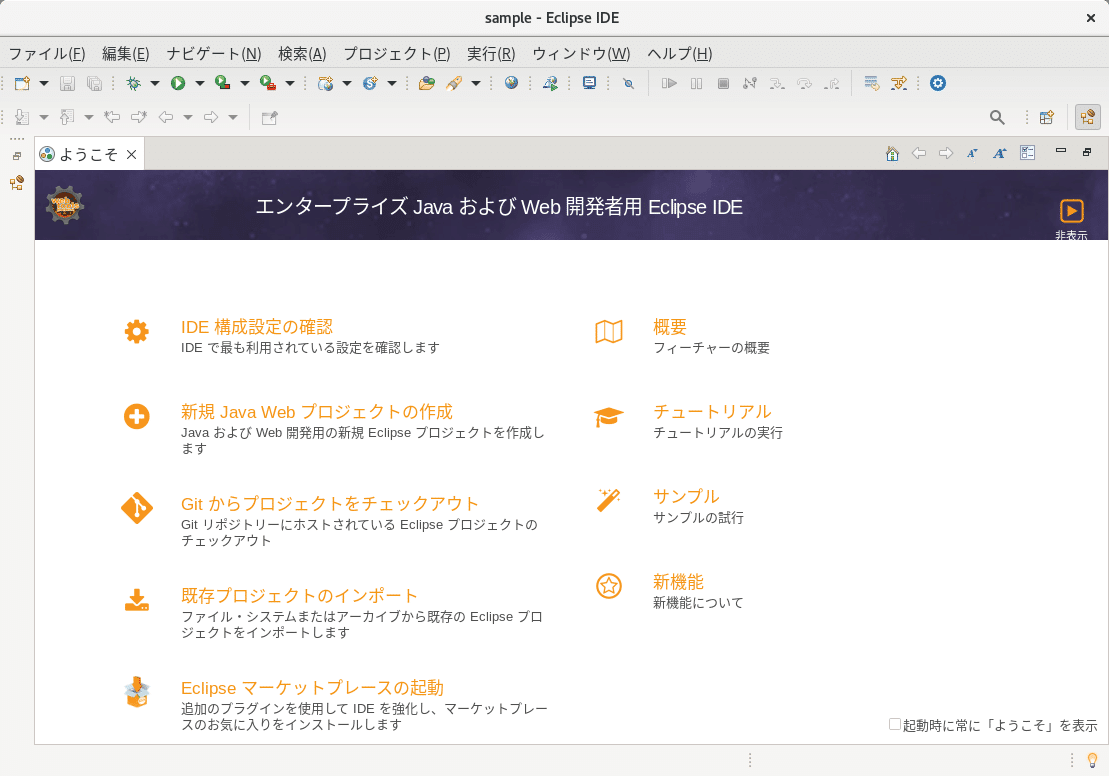Click the light bulb icon in status bar

point(1093,760)
